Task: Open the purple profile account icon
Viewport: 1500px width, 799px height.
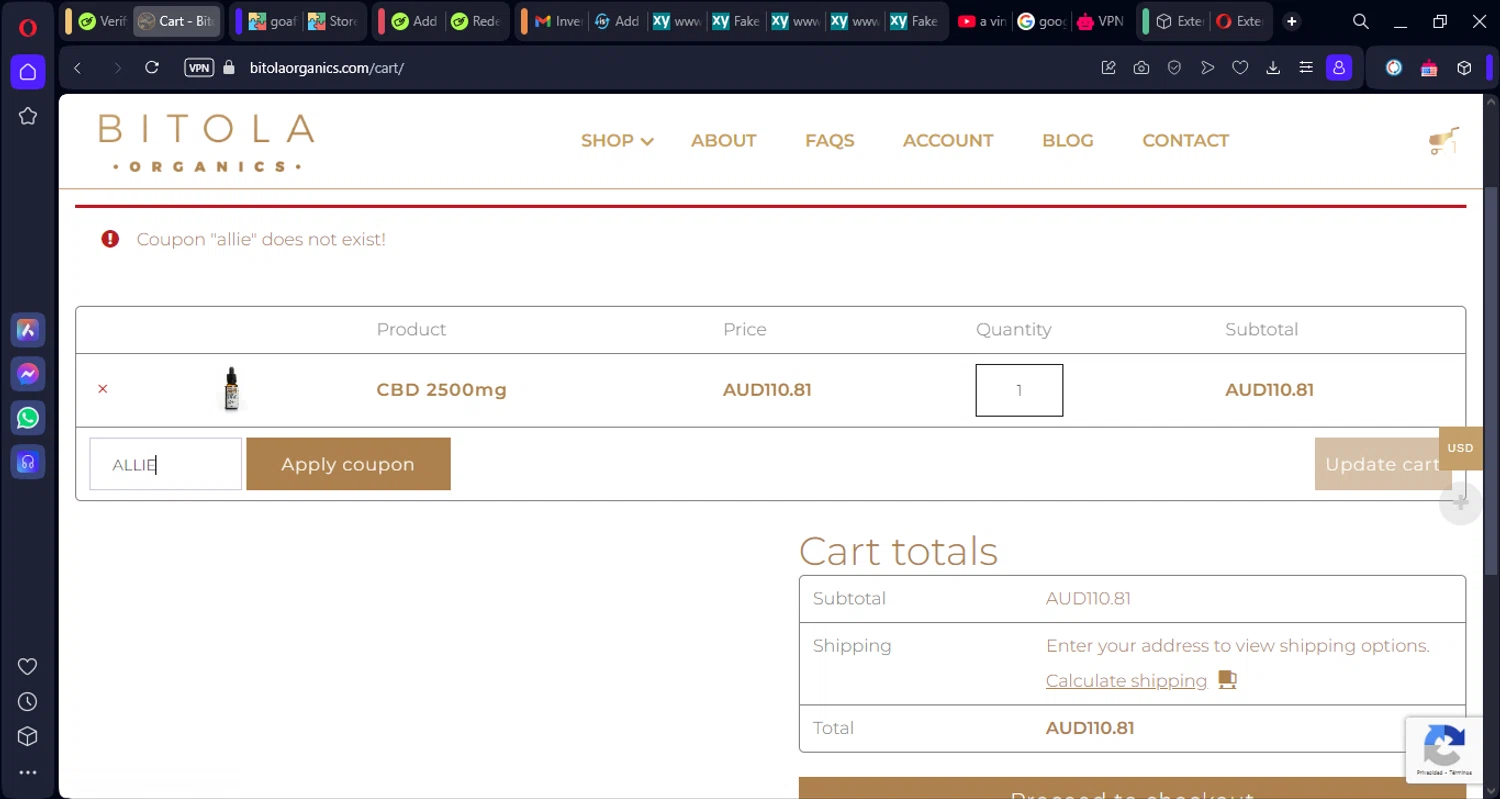Action: tap(1339, 68)
